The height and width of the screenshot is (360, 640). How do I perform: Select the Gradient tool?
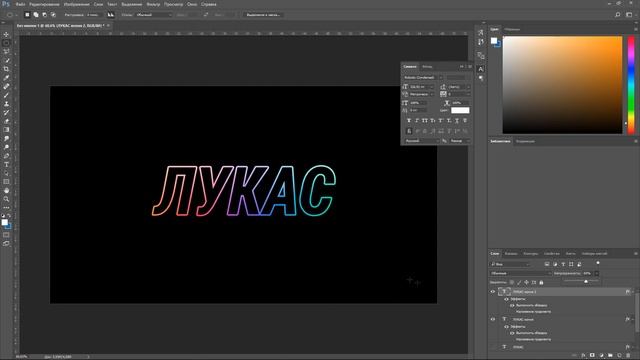[x=6, y=130]
